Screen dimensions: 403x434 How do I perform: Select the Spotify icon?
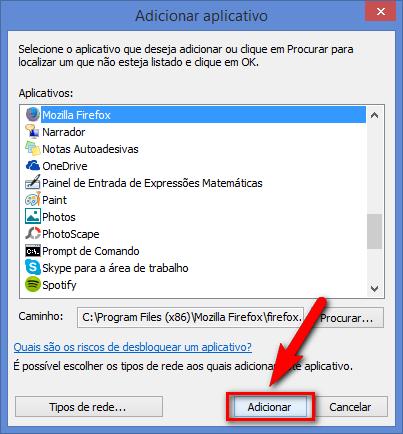point(33,285)
